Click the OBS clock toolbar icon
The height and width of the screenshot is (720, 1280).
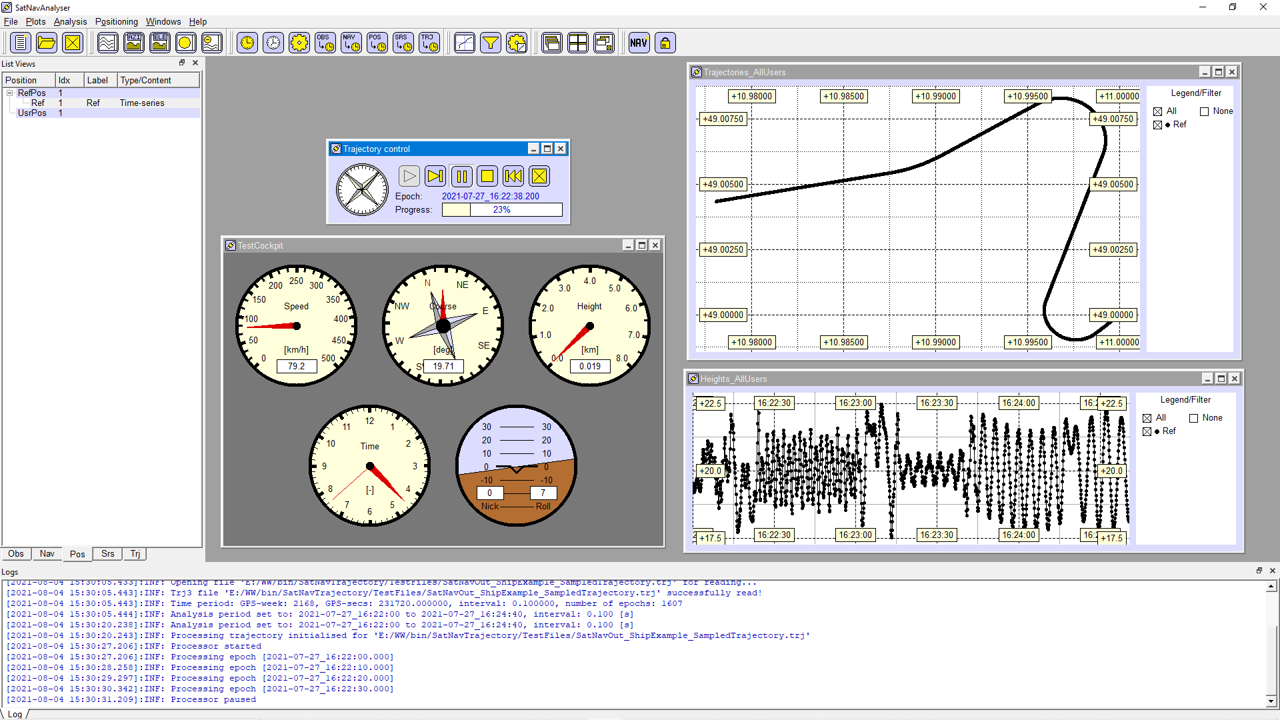(x=325, y=42)
